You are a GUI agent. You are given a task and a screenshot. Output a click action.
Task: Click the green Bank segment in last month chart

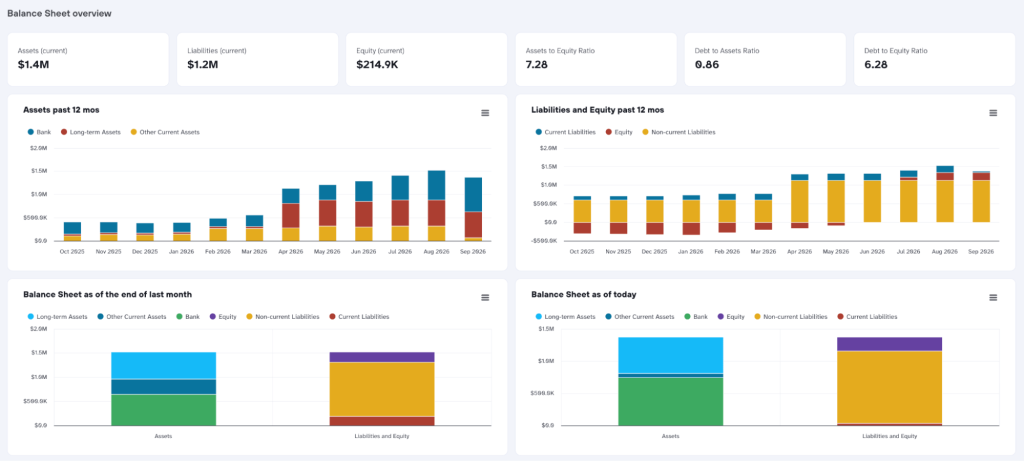click(x=163, y=410)
